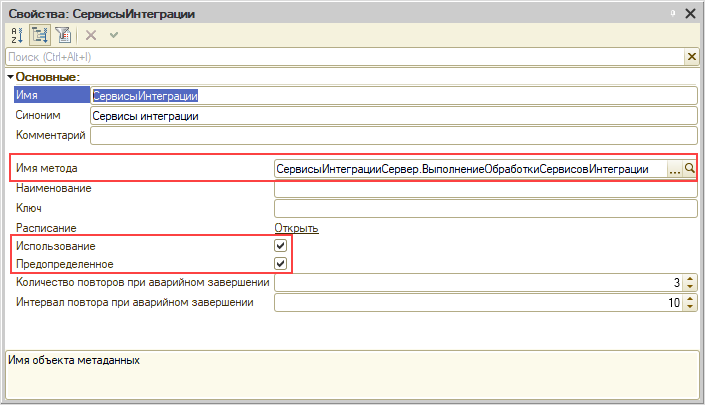Click the cancel (X) toolbar icon
This screenshot has width=705, height=405.
coord(91,34)
